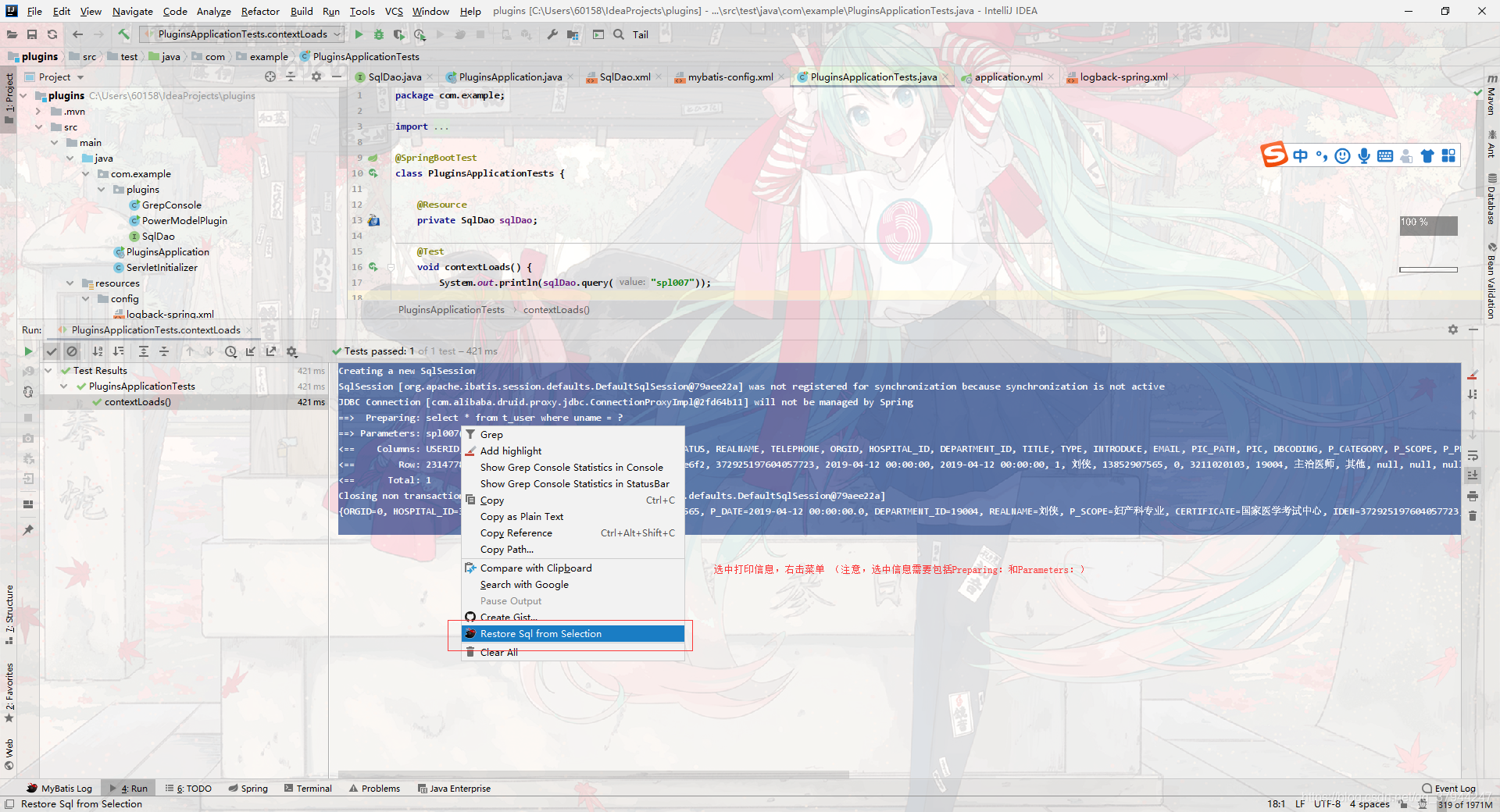Toggle Sogou Chinese/English 中 mode
This screenshot has height=812, width=1500.
[1301, 155]
